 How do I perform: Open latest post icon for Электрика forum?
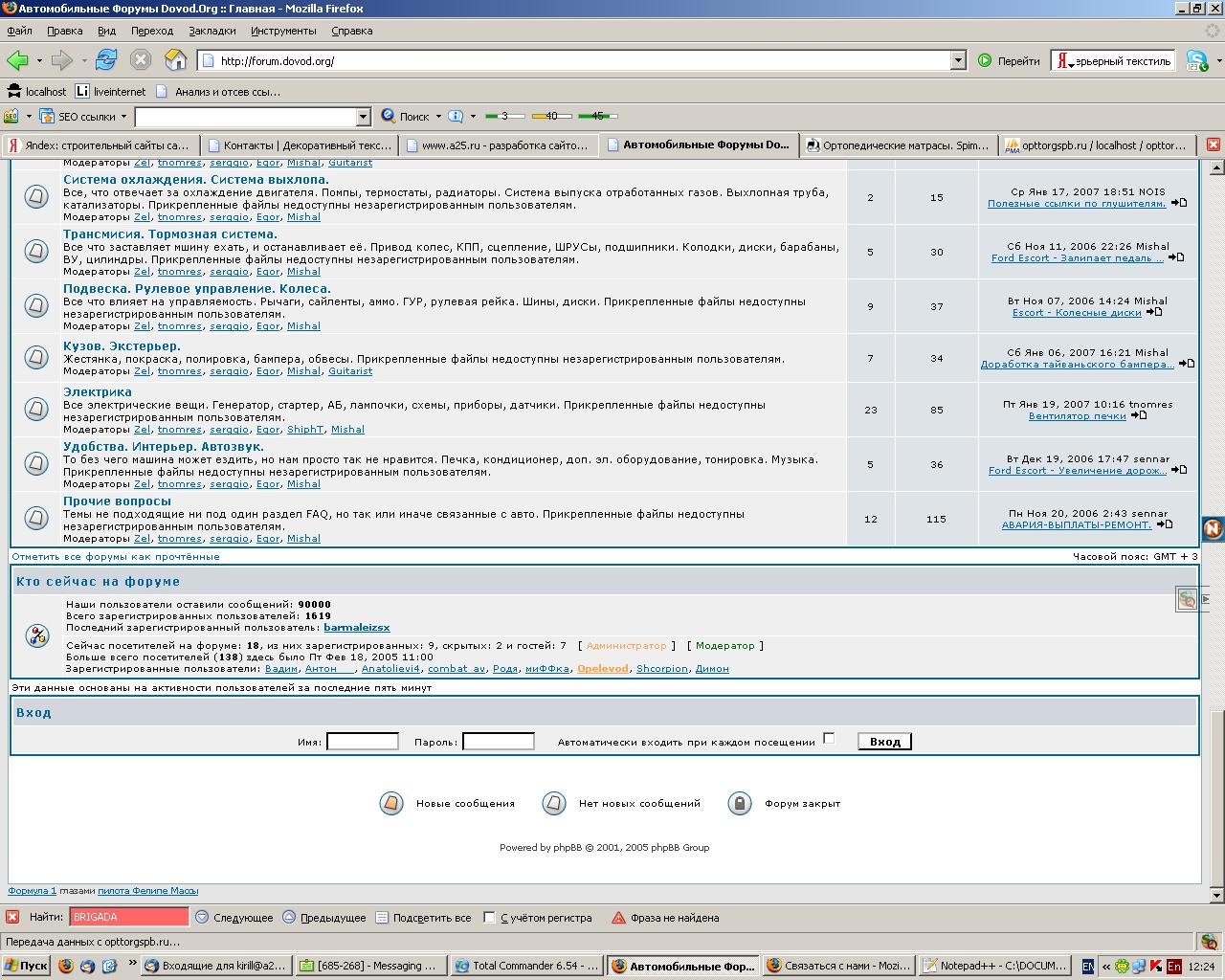tap(1139, 415)
